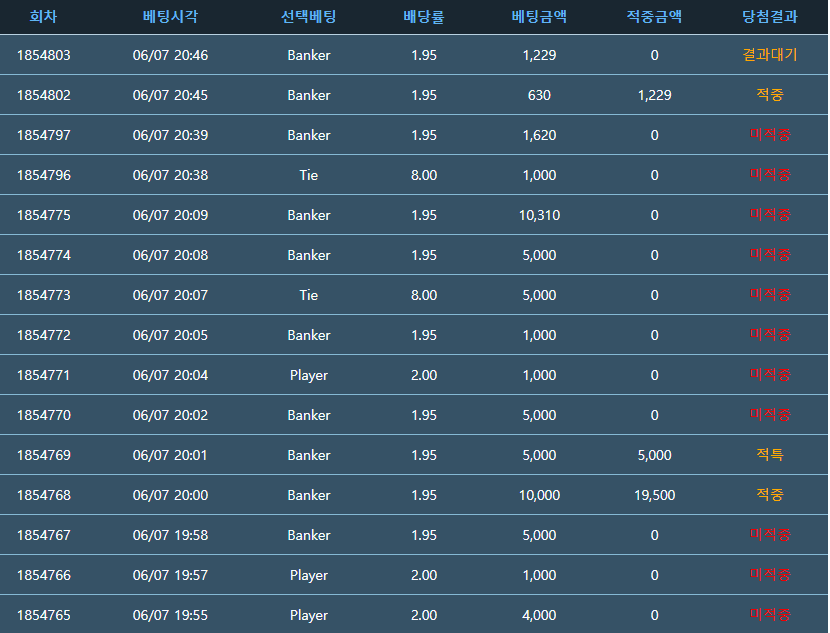This screenshot has height=633, width=830.
Task: Click bet time 06/07 20:02
Action: click(x=170, y=415)
